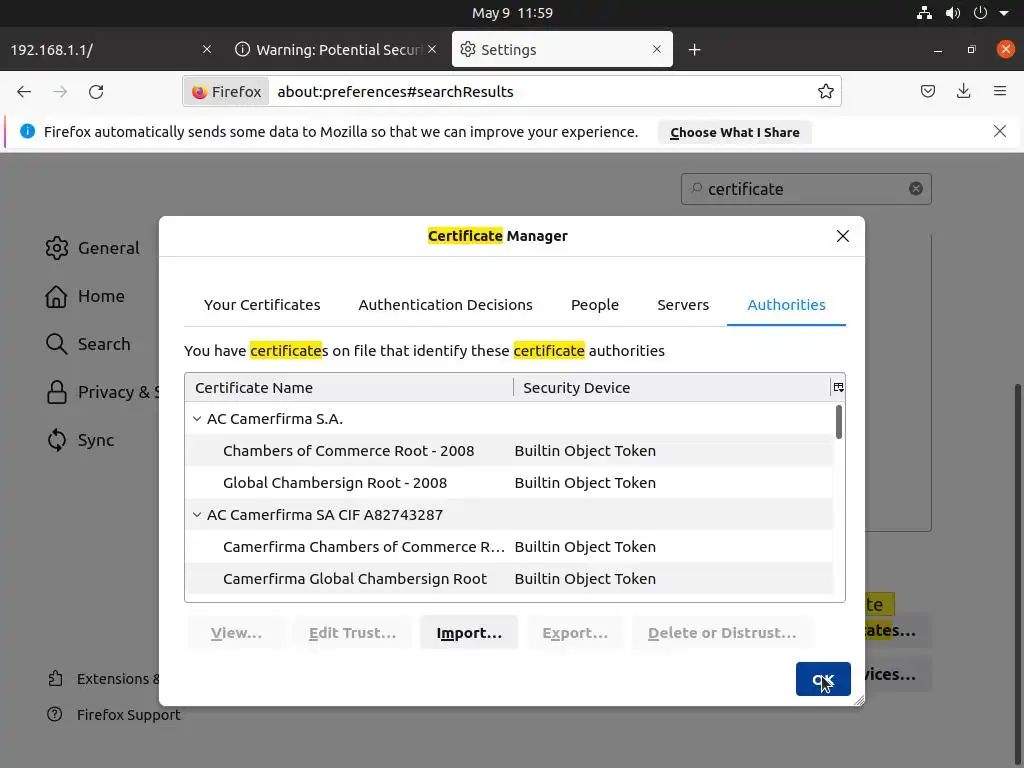Click the column picker icon in certificate table
1024x768 pixels.
coord(839,387)
